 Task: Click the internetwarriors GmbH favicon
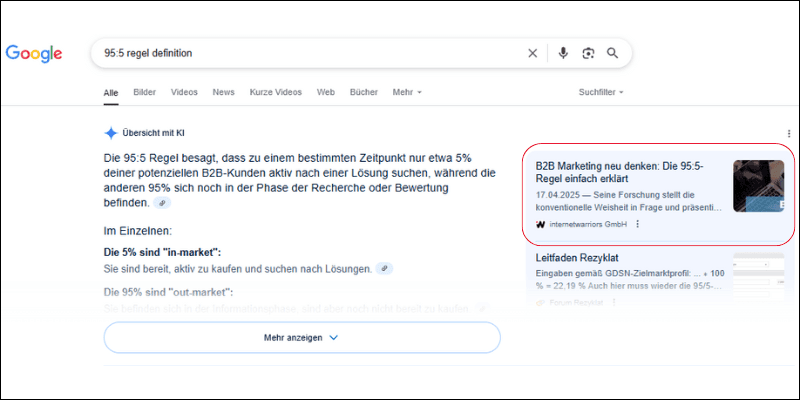click(540, 224)
